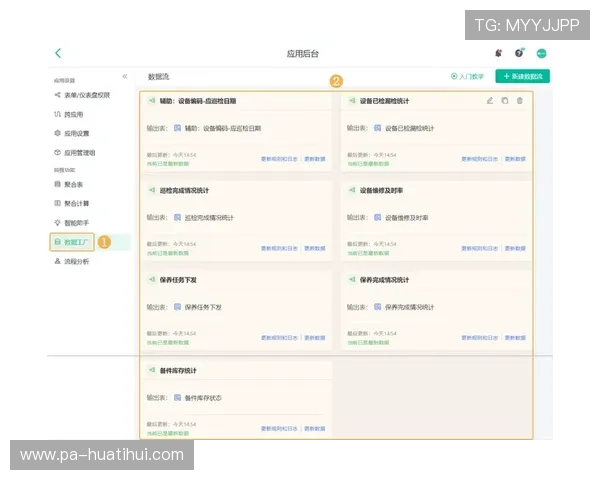Click the 聚合计算 sidebar icon
Image resolution: width=600 pixels, height=480 pixels.
[57, 203]
